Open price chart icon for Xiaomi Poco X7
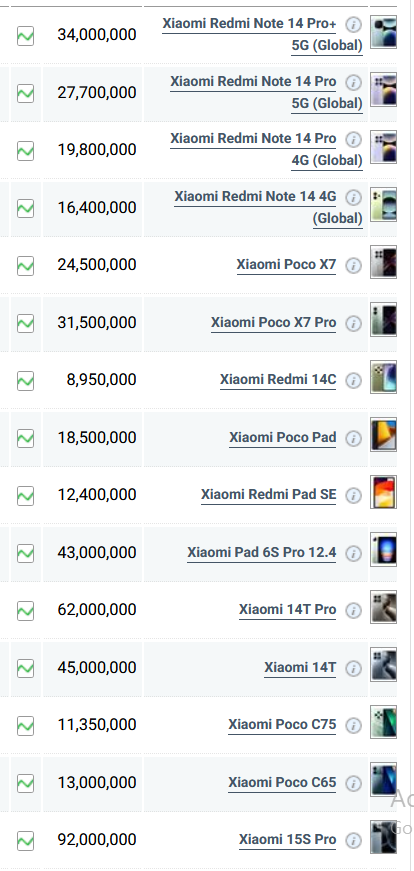Image resolution: width=414 pixels, height=871 pixels. (25, 266)
